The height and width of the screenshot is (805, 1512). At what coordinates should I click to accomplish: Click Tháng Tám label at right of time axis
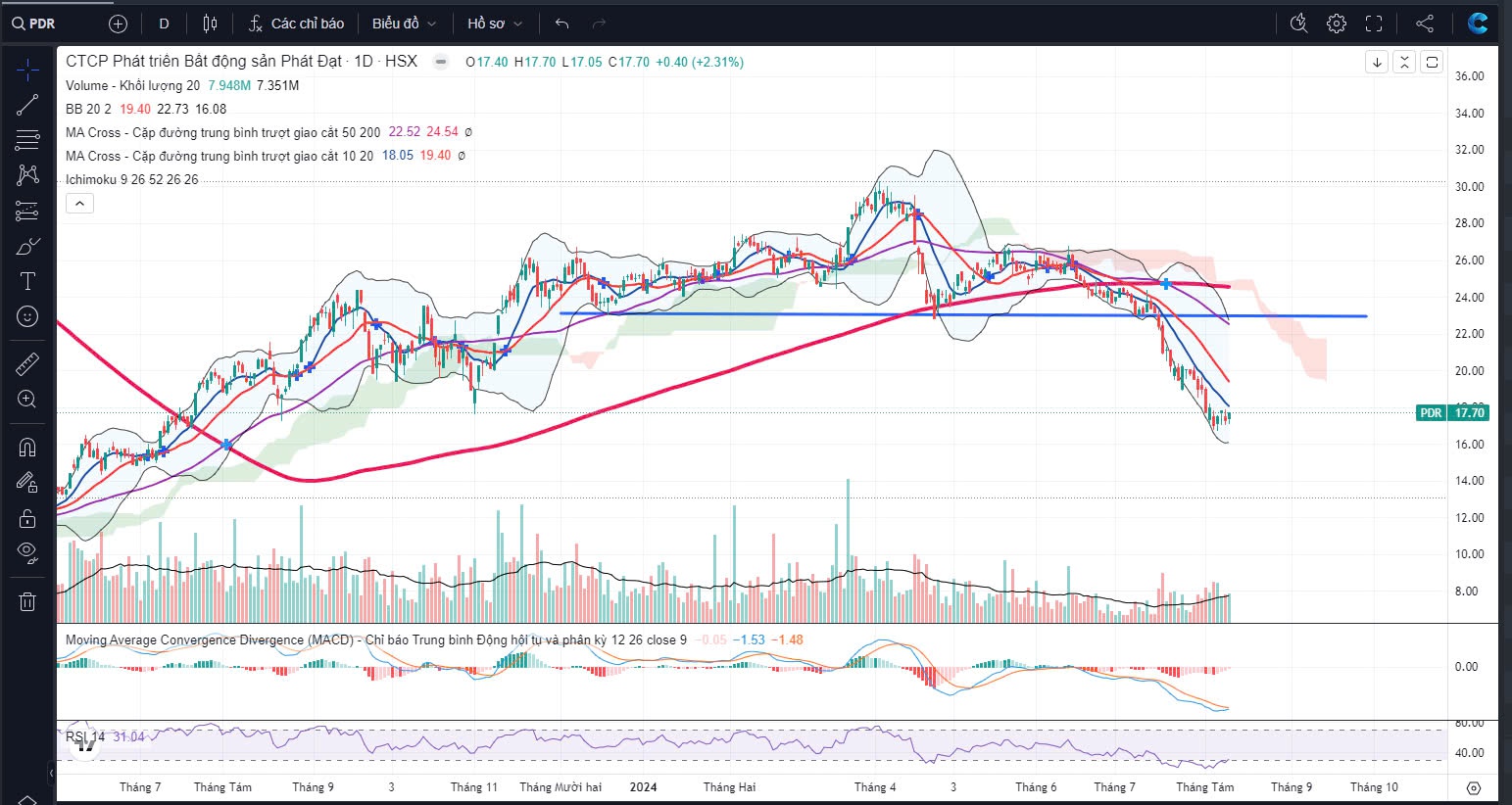click(1205, 787)
